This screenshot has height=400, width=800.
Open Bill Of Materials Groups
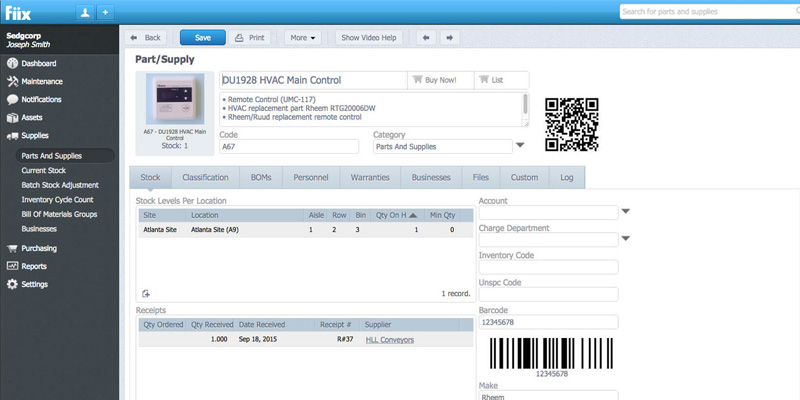(x=59, y=214)
